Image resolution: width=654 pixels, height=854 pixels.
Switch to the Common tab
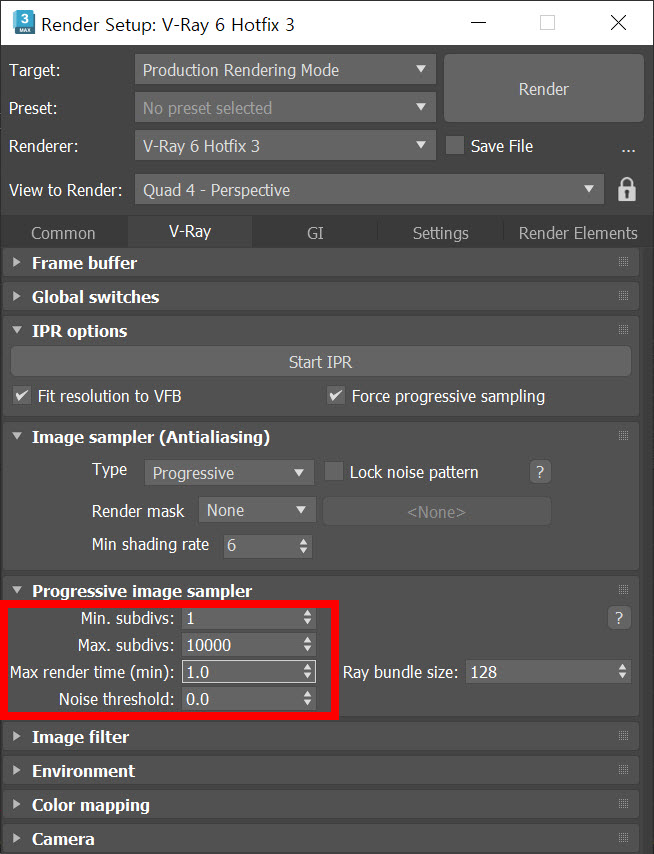click(x=63, y=233)
